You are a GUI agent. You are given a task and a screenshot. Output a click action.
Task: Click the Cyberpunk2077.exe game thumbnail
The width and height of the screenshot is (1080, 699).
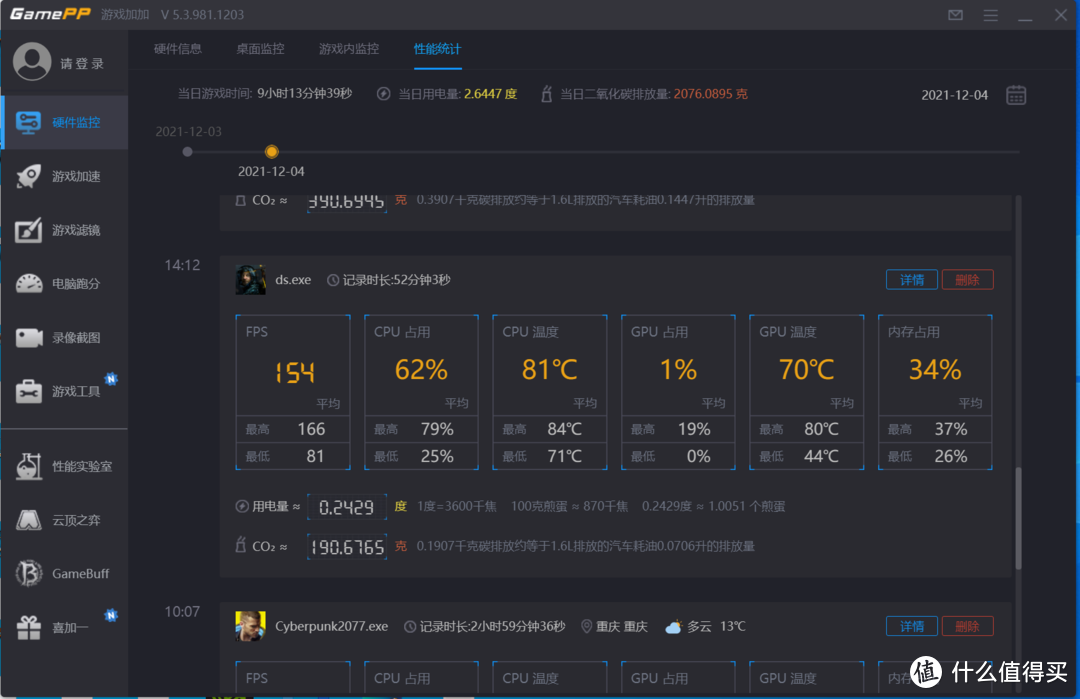(x=251, y=626)
